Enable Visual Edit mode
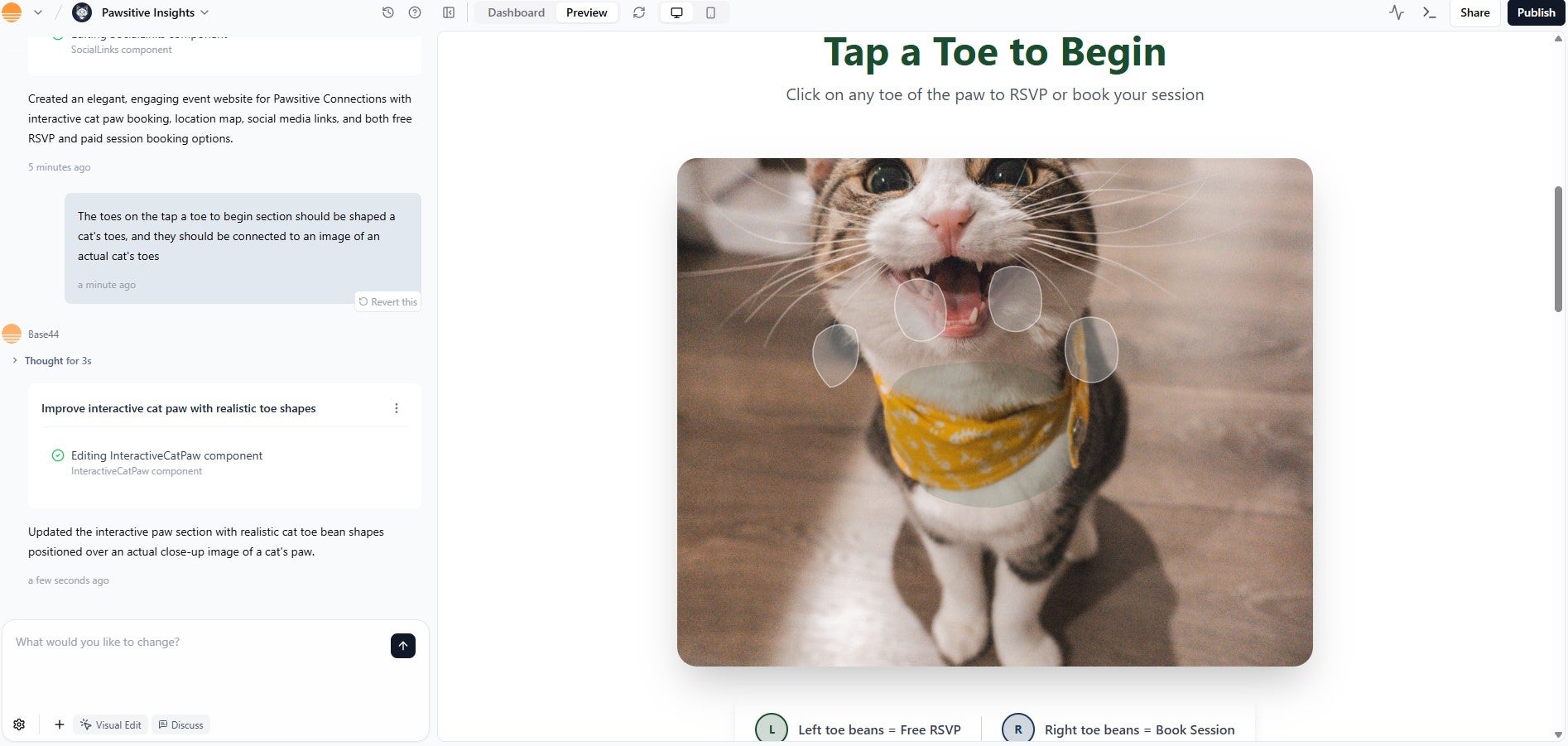 [110, 724]
